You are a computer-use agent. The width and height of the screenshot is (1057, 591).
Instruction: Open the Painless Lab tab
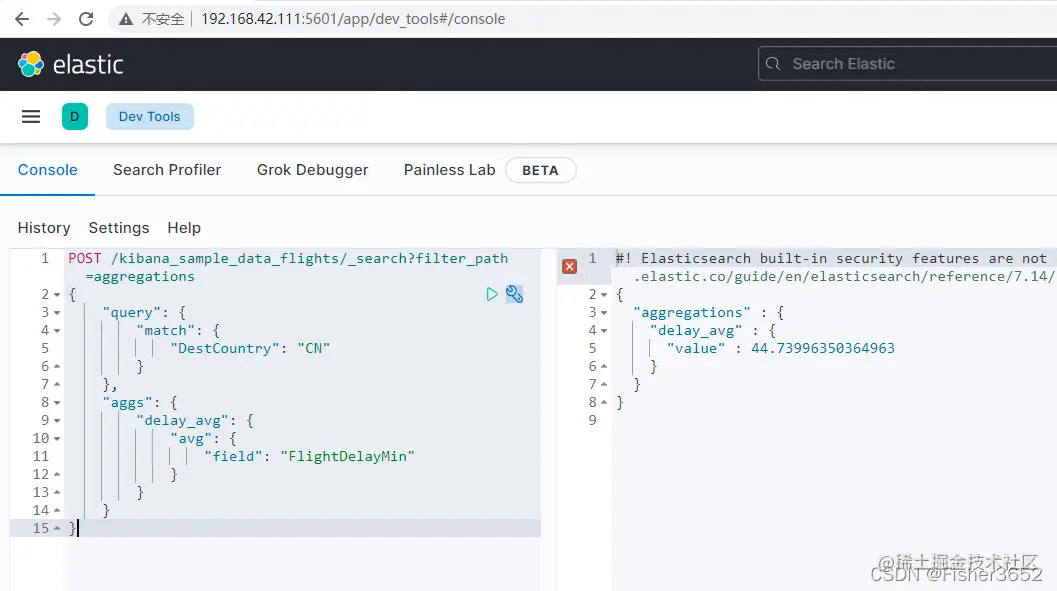point(449,170)
